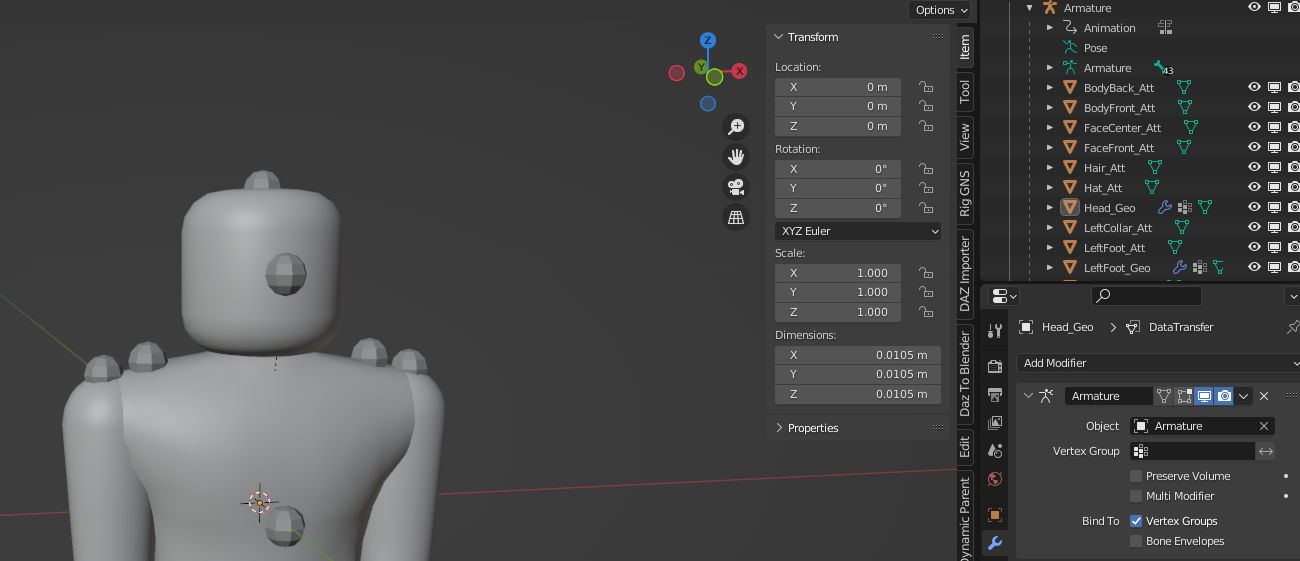
Task: Click the blue Z axis gizmo ball
Action: pos(708,41)
